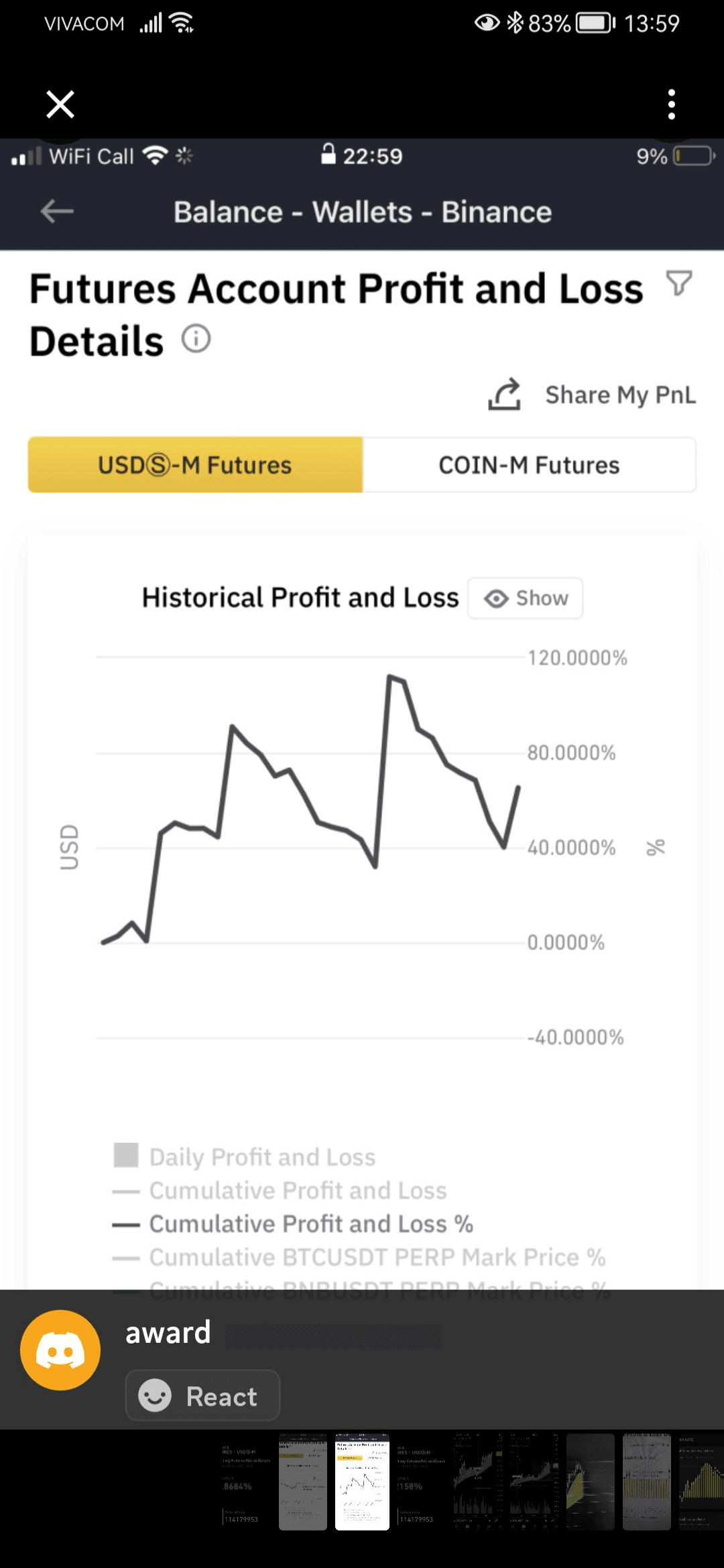Screen dimensions: 724x1568
Task: Open the yellow bar chart thumbnail at far right
Action: [701, 1482]
